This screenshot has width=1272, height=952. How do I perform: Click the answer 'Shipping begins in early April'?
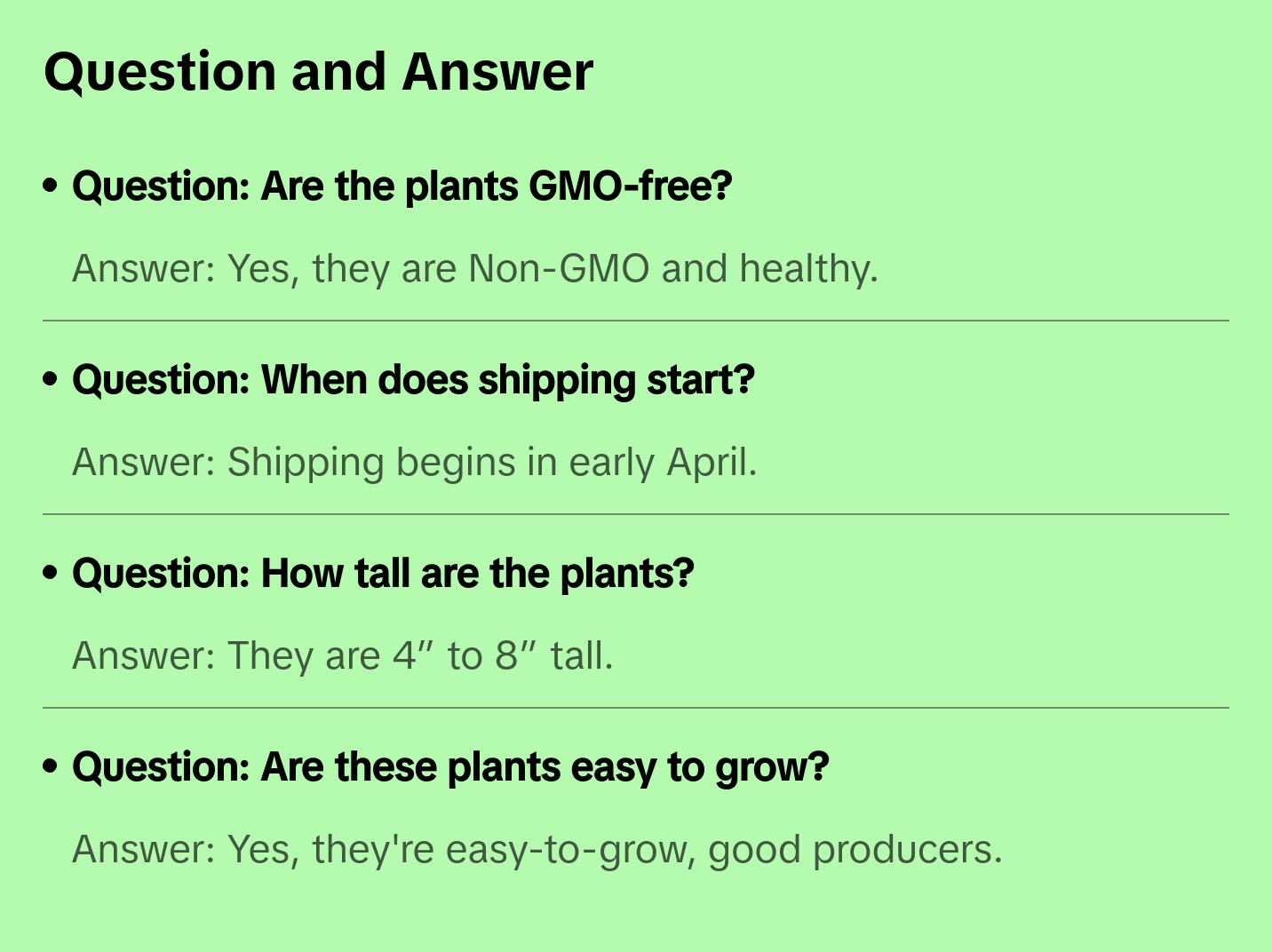pos(414,462)
